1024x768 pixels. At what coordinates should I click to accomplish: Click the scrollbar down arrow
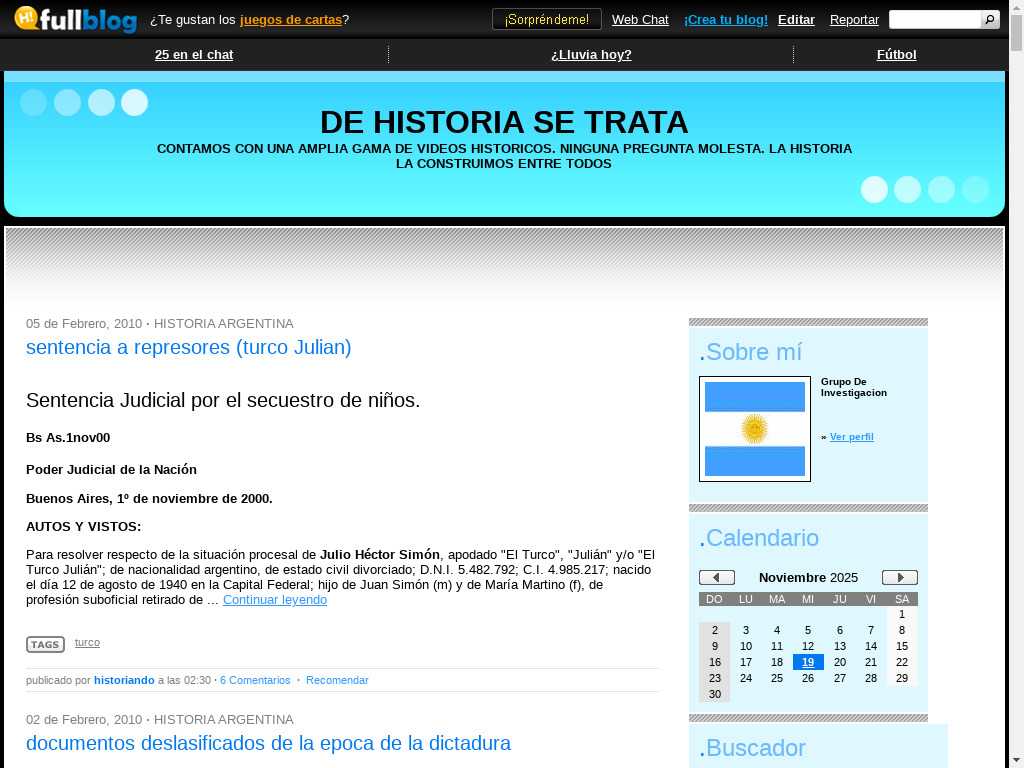click(x=1016, y=760)
